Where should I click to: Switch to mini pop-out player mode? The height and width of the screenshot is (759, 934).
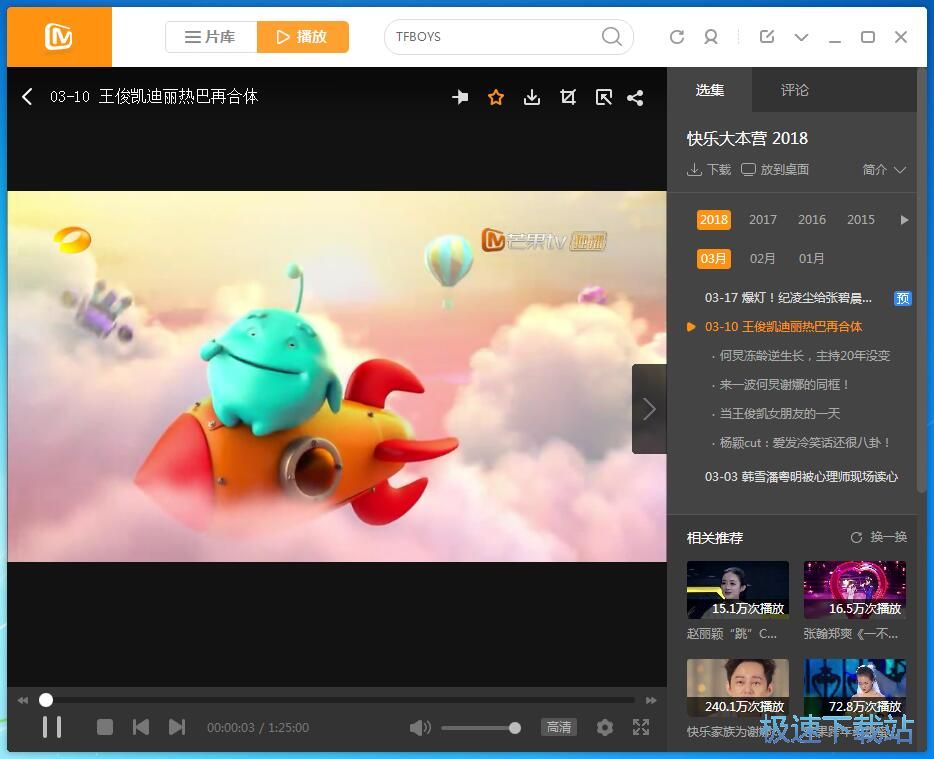point(603,97)
